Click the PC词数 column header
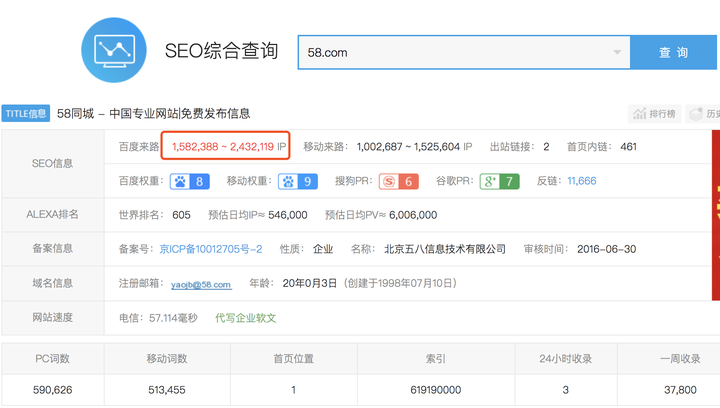This screenshot has height=408, width=720. [52, 358]
